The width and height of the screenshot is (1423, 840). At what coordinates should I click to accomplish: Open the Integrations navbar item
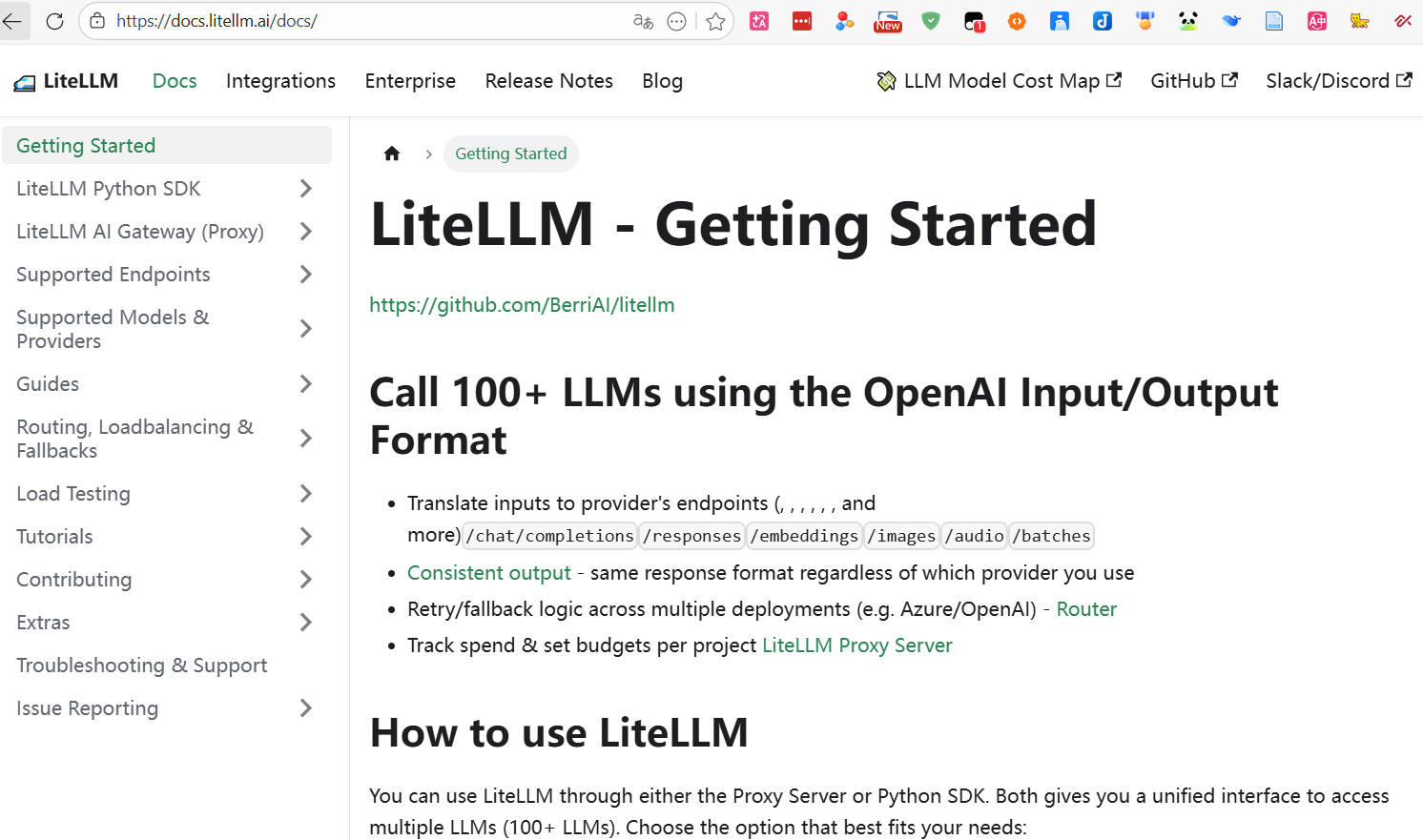(x=280, y=81)
